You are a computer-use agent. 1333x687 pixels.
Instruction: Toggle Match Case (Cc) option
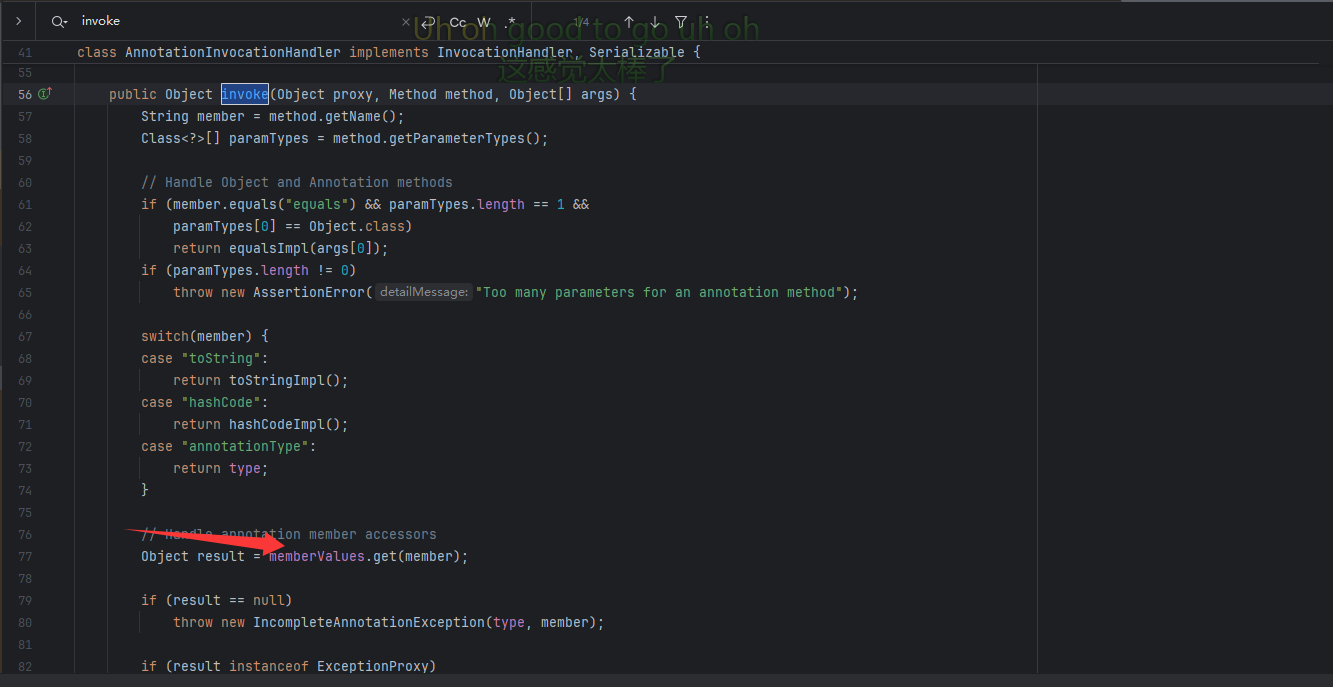click(458, 22)
